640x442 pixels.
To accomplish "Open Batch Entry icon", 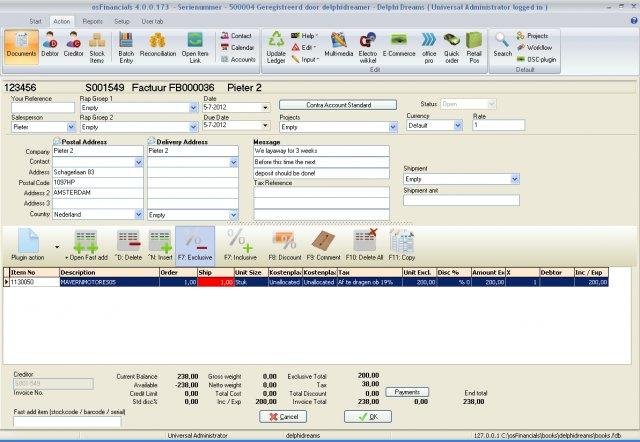I will coord(126,47).
